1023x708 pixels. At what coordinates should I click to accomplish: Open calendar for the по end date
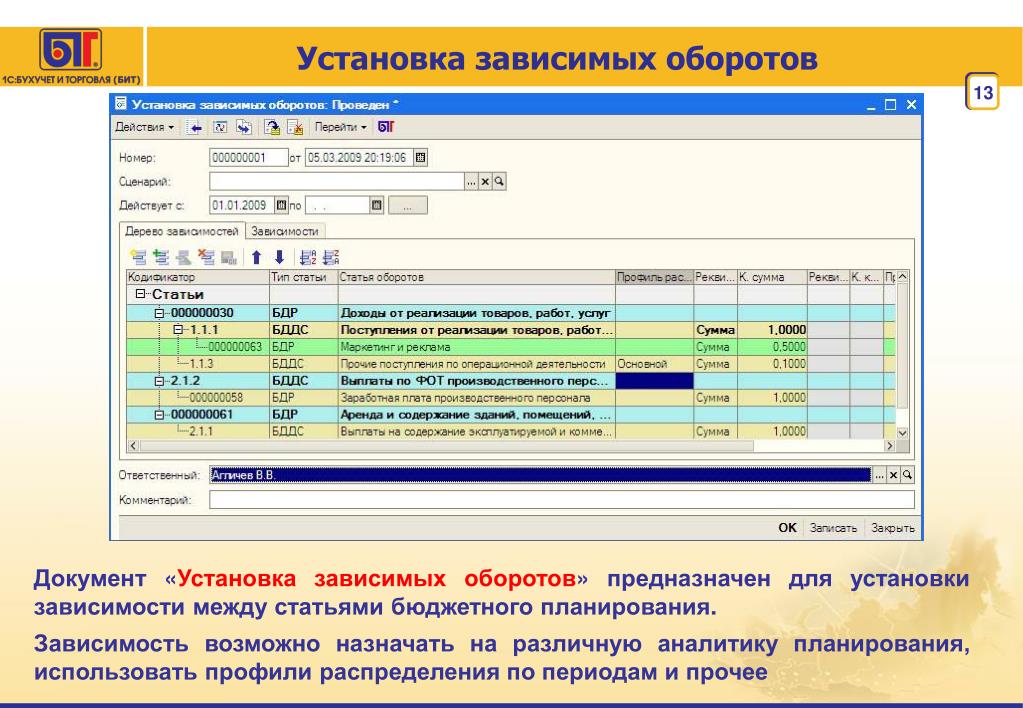coord(376,205)
